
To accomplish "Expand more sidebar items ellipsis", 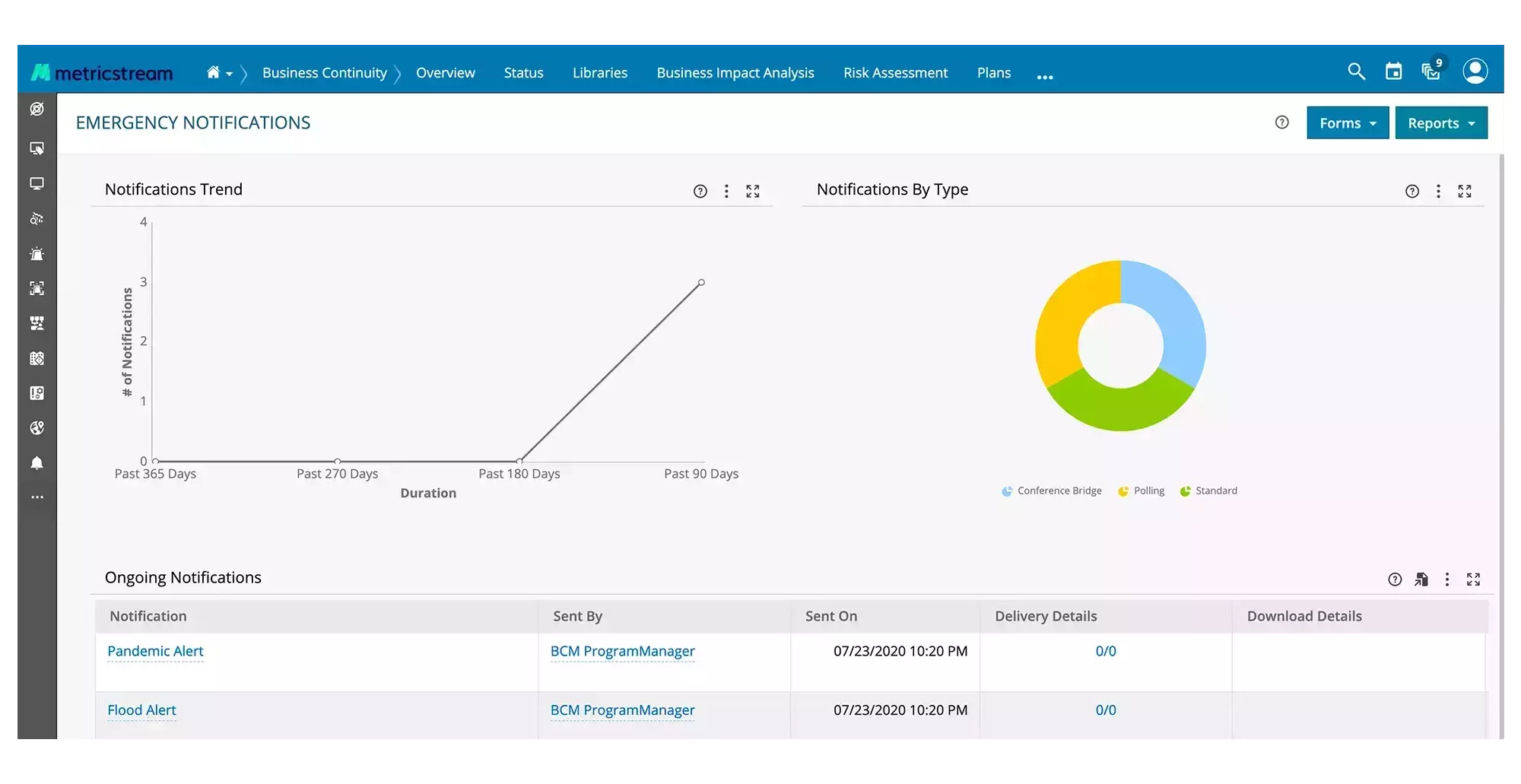I will (x=37, y=497).
